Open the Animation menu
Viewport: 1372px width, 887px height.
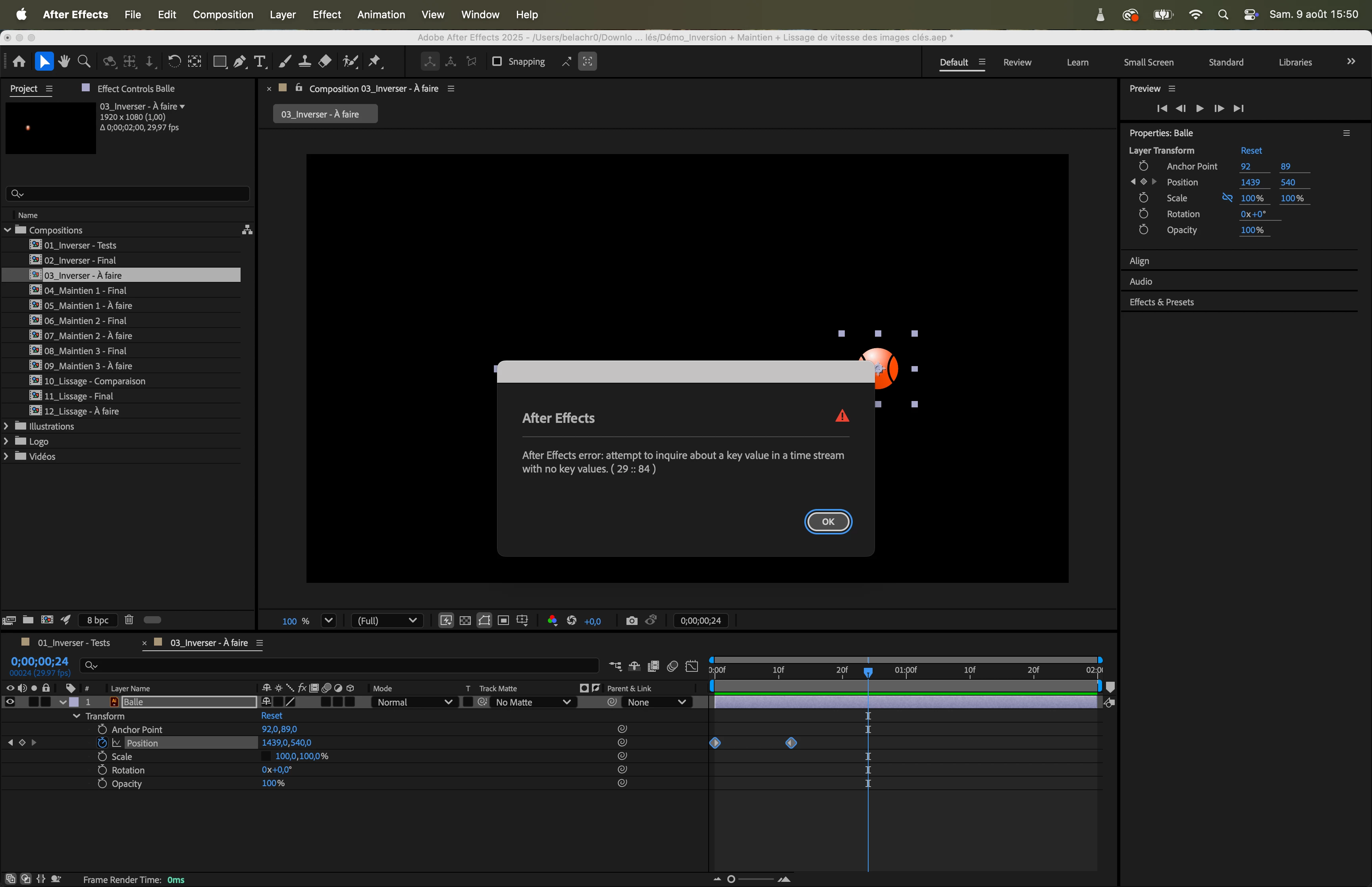coord(381,14)
